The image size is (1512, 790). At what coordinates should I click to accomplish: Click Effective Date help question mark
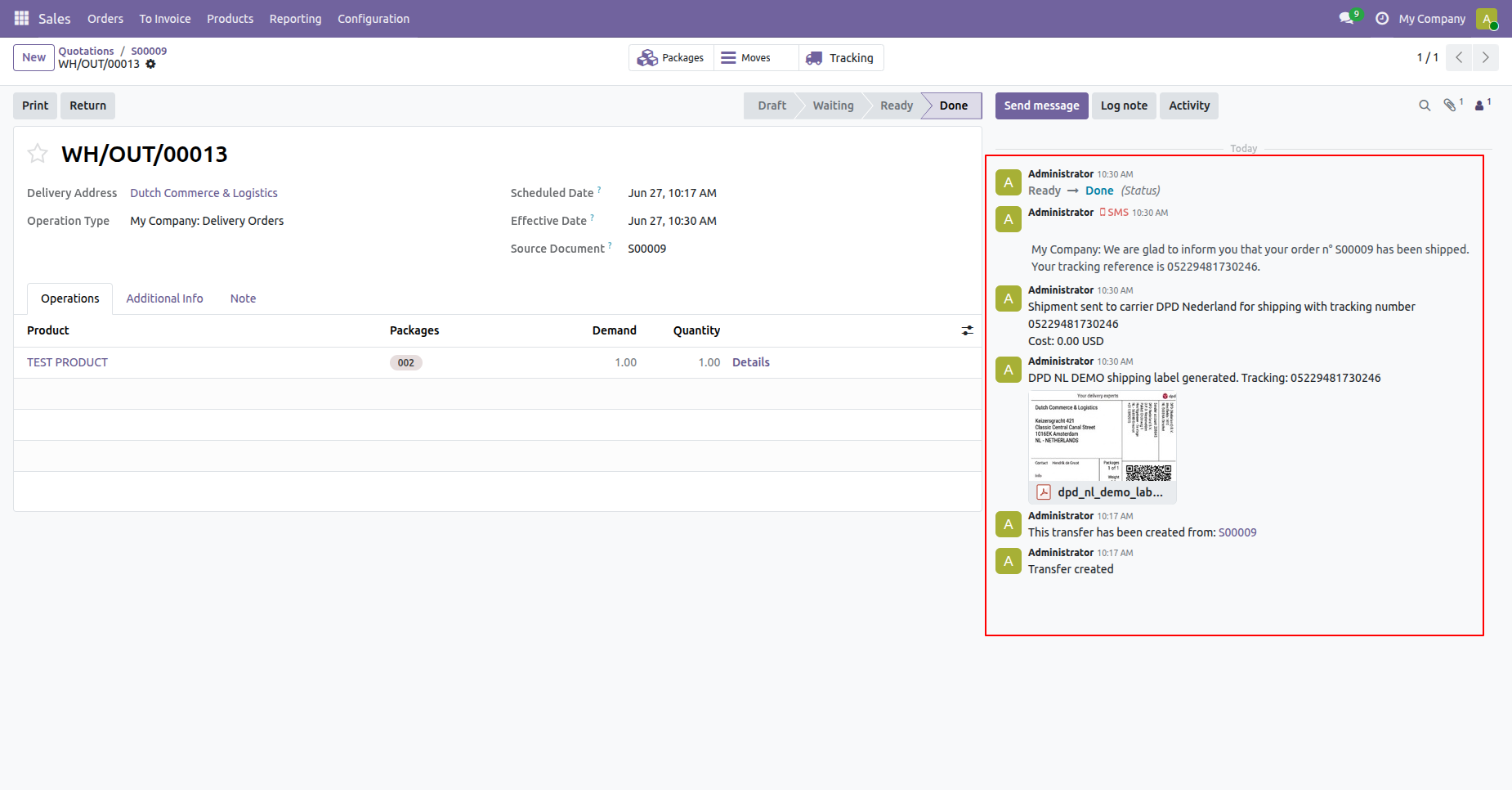click(592, 218)
